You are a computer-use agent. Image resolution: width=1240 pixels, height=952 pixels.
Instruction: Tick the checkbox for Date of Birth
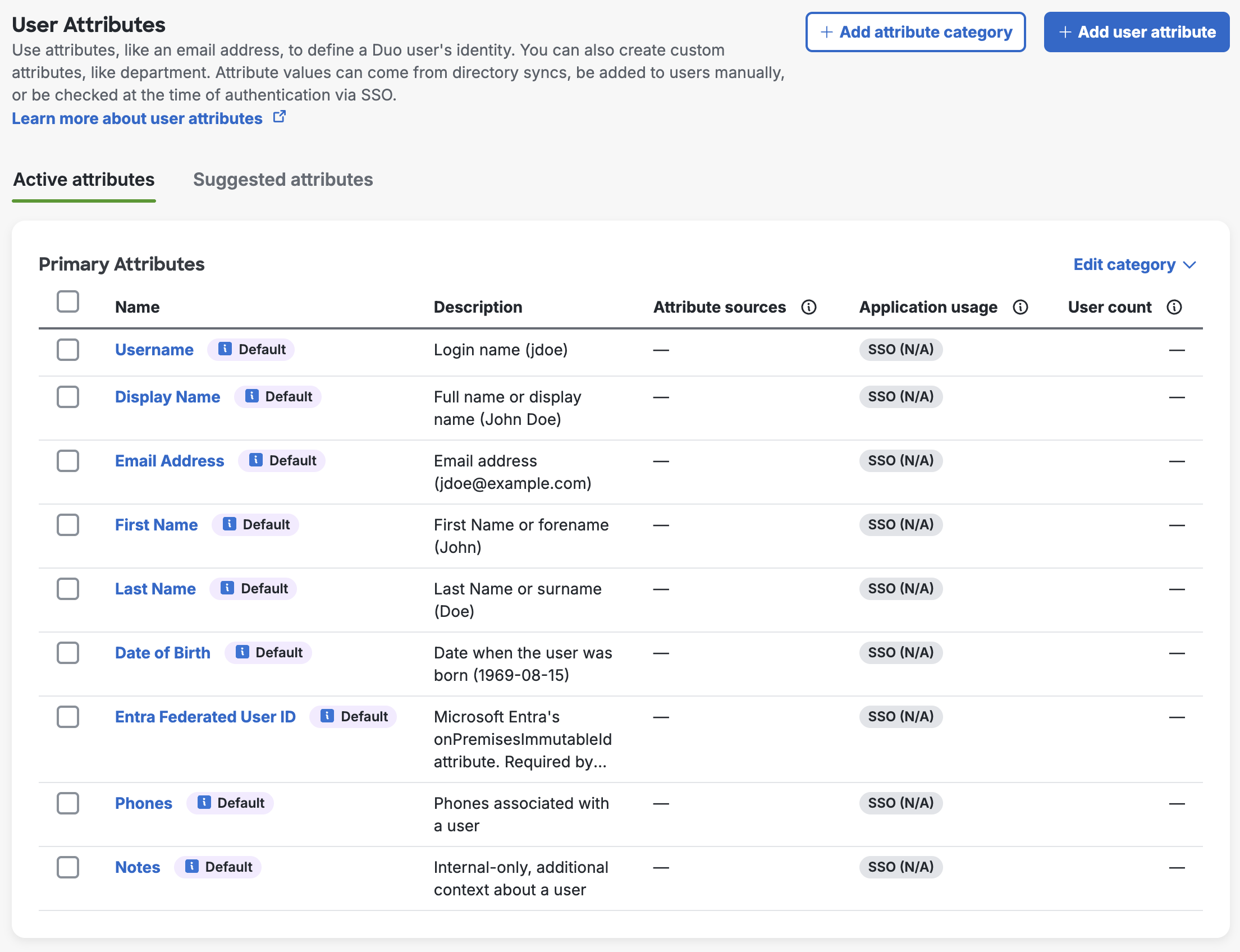(x=67, y=653)
